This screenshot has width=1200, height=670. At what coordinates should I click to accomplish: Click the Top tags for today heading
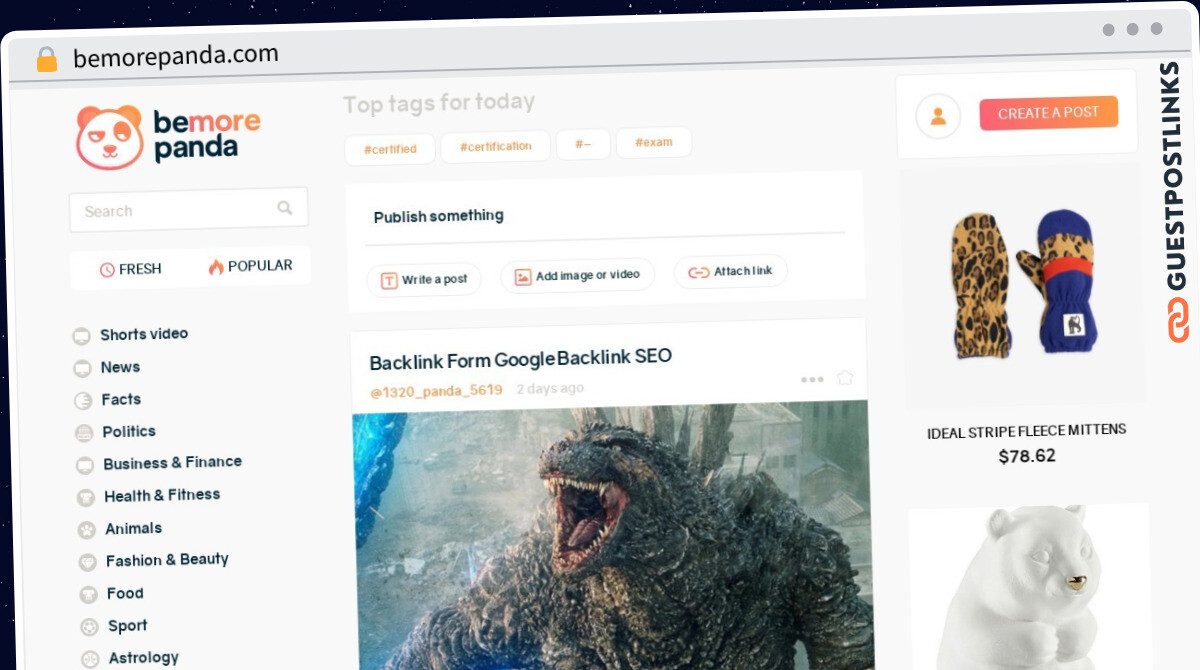(x=439, y=103)
